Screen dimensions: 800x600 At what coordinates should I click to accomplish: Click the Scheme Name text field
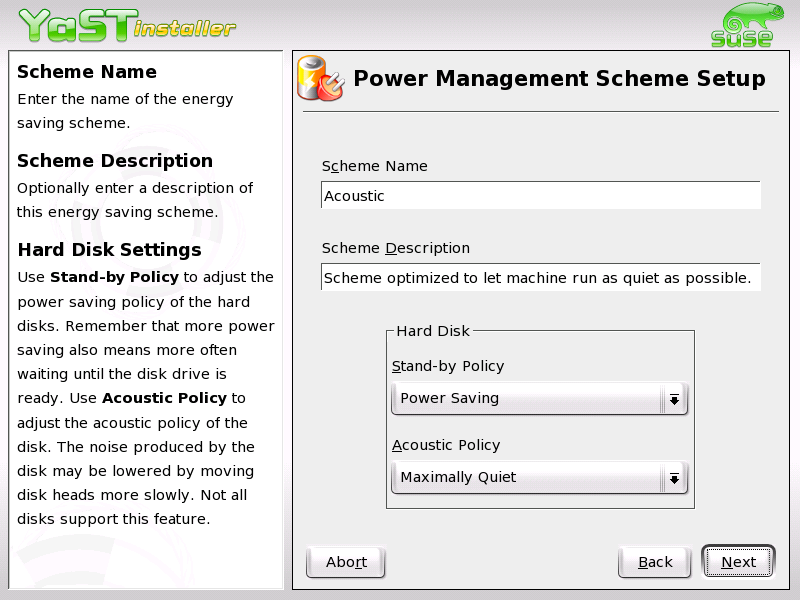click(540, 195)
